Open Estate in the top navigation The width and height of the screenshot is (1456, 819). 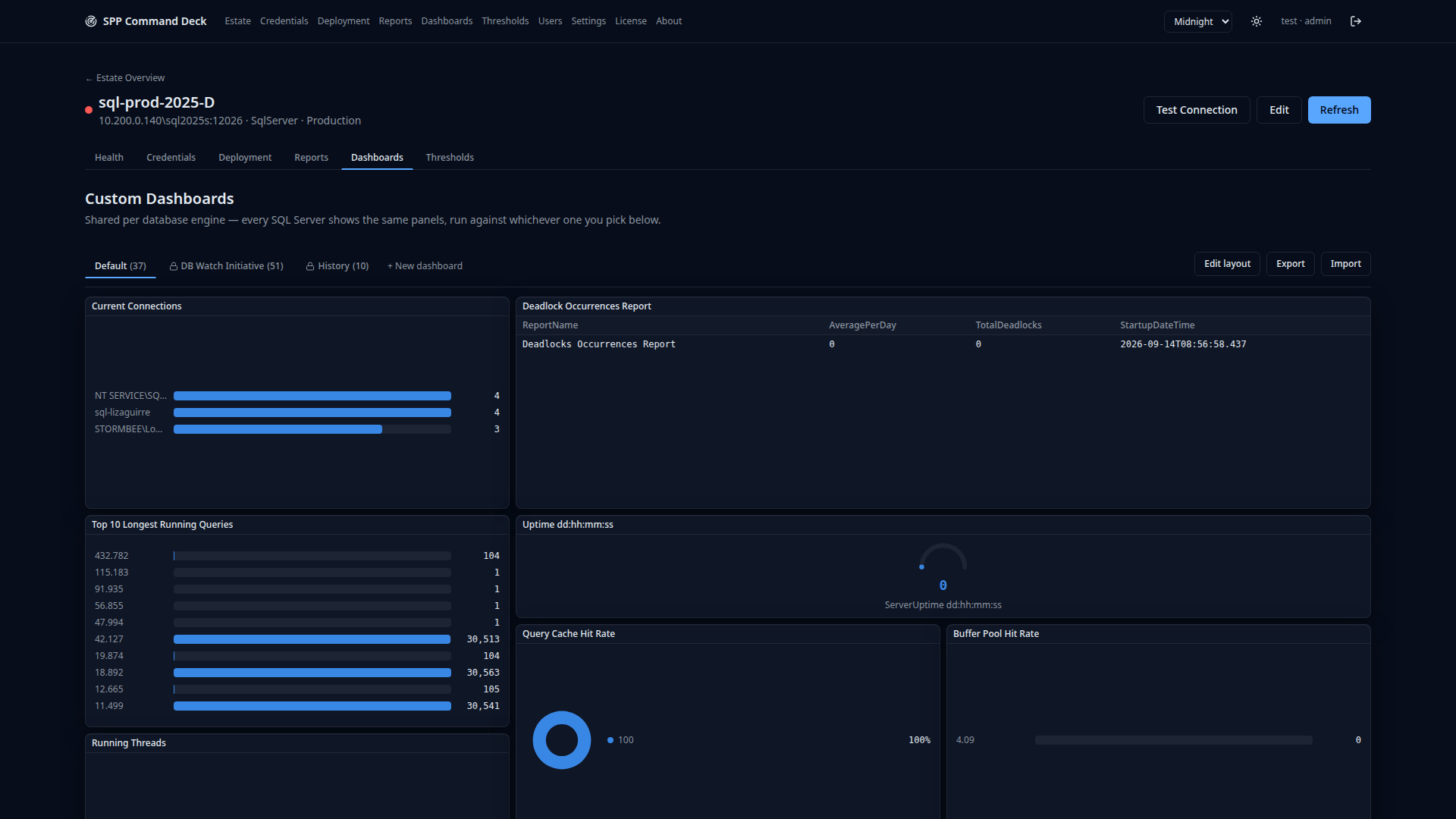(x=237, y=21)
